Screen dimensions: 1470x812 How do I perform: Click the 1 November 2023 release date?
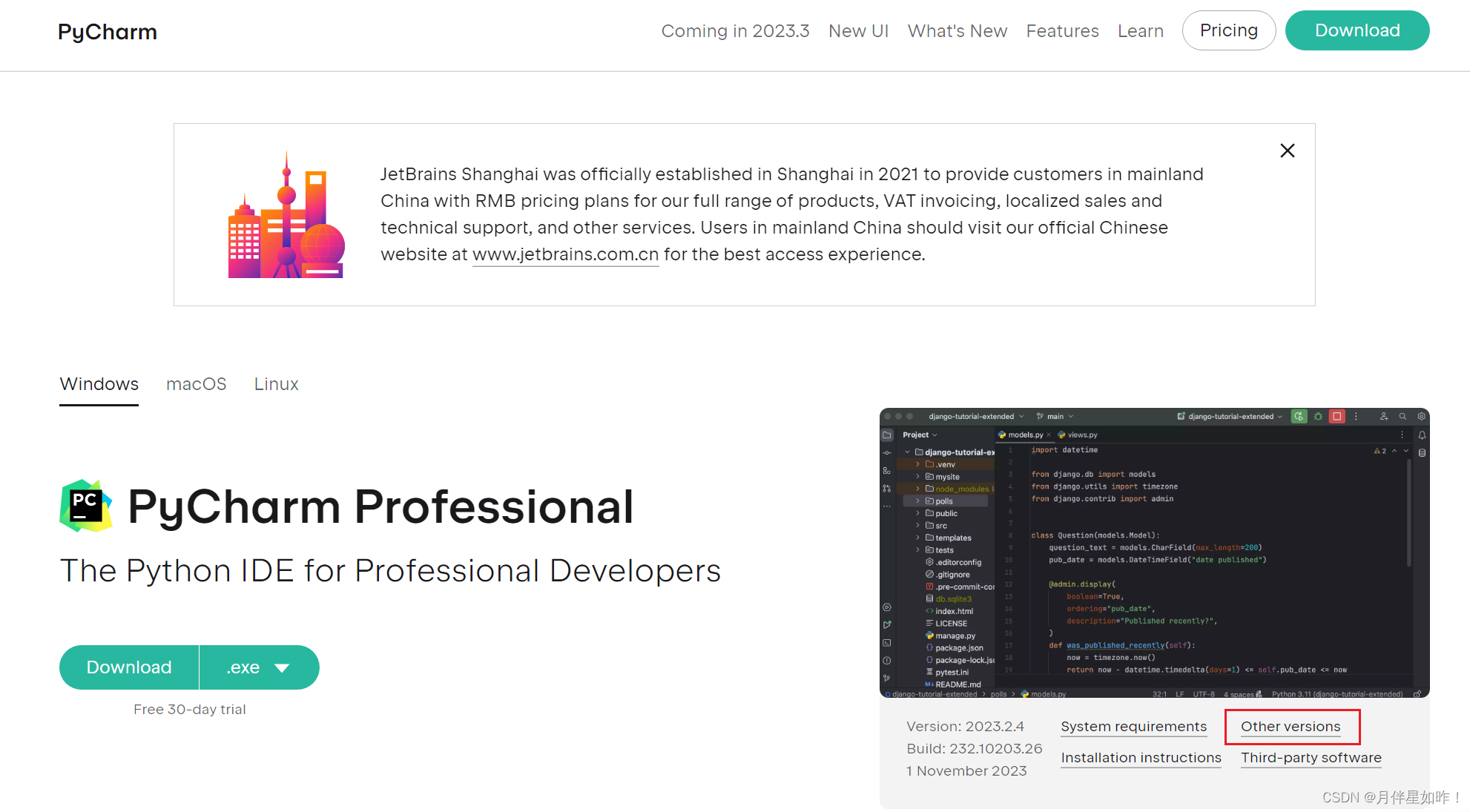click(x=967, y=771)
